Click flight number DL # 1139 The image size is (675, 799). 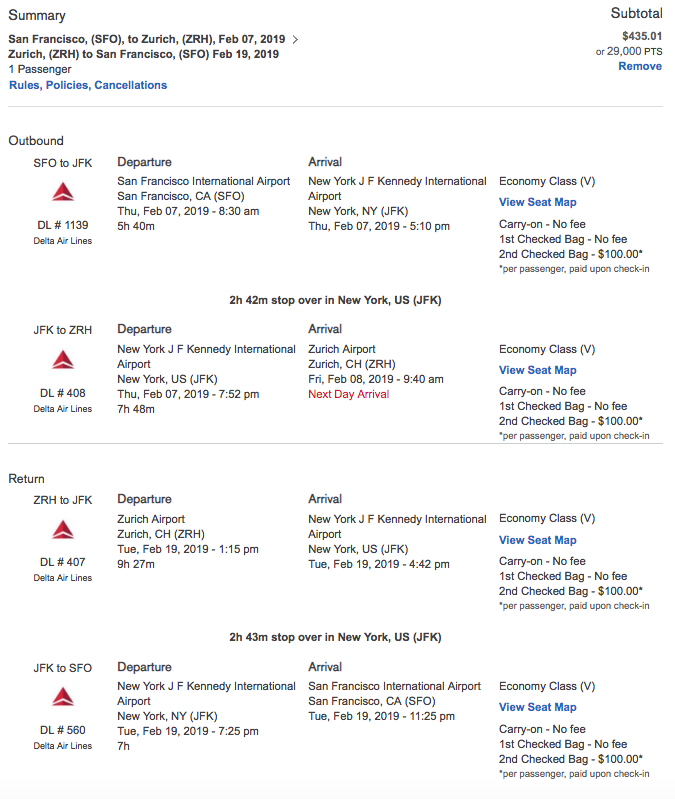[x=63, y=226]
